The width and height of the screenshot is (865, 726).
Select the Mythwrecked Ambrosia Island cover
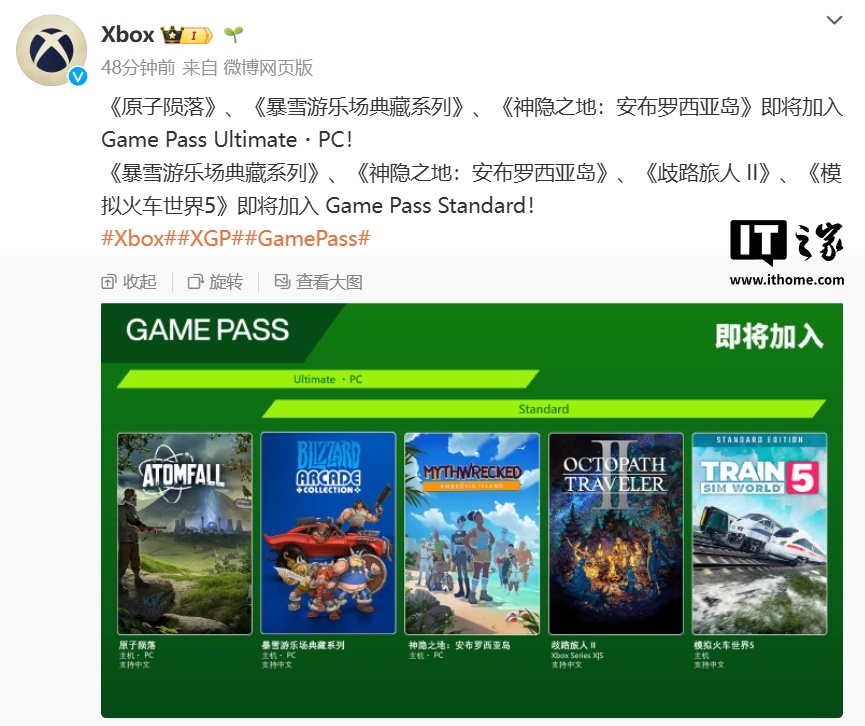coord(472,533)
